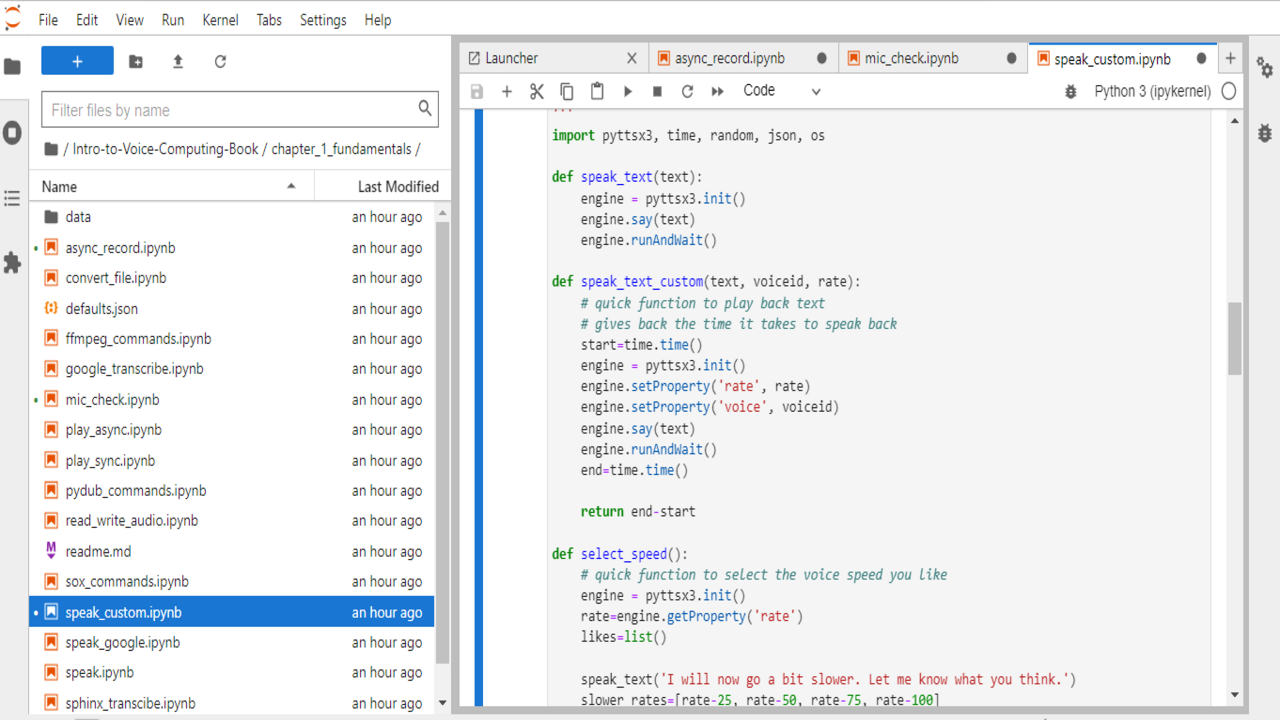The height and width of the screenshot is (720, 1280).
Task: Cut selected cells with scissors icon
Action: click(537, 91)
